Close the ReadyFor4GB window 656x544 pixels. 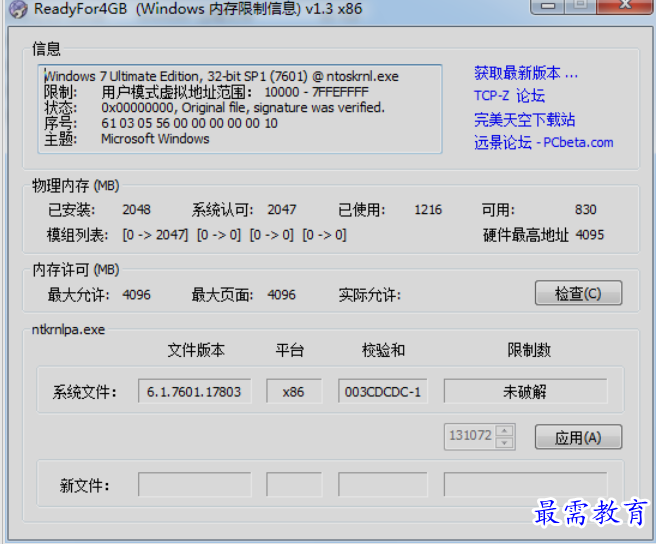[625, 6]
